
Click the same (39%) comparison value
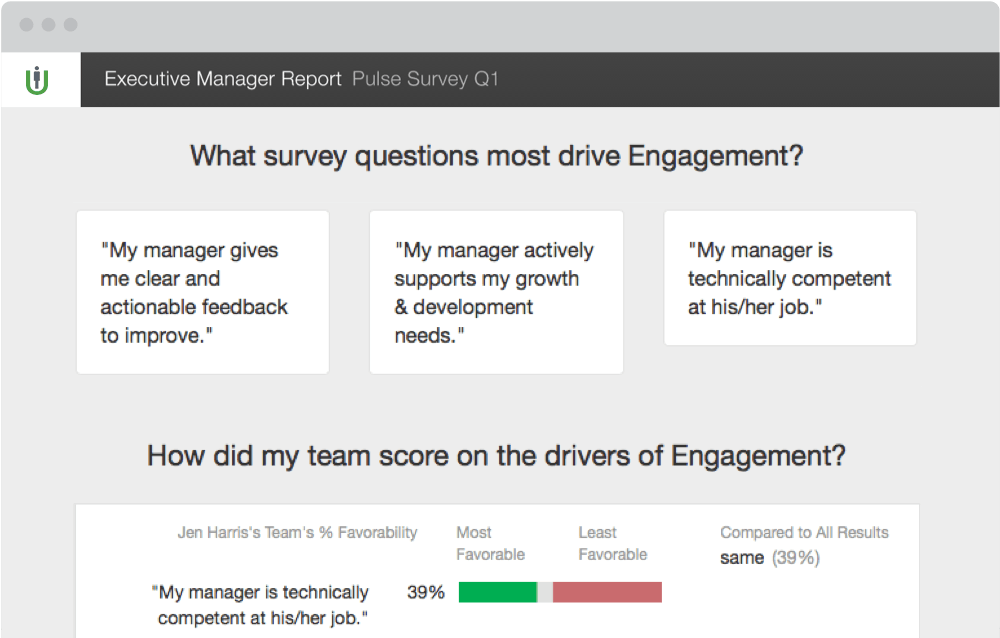769,558
